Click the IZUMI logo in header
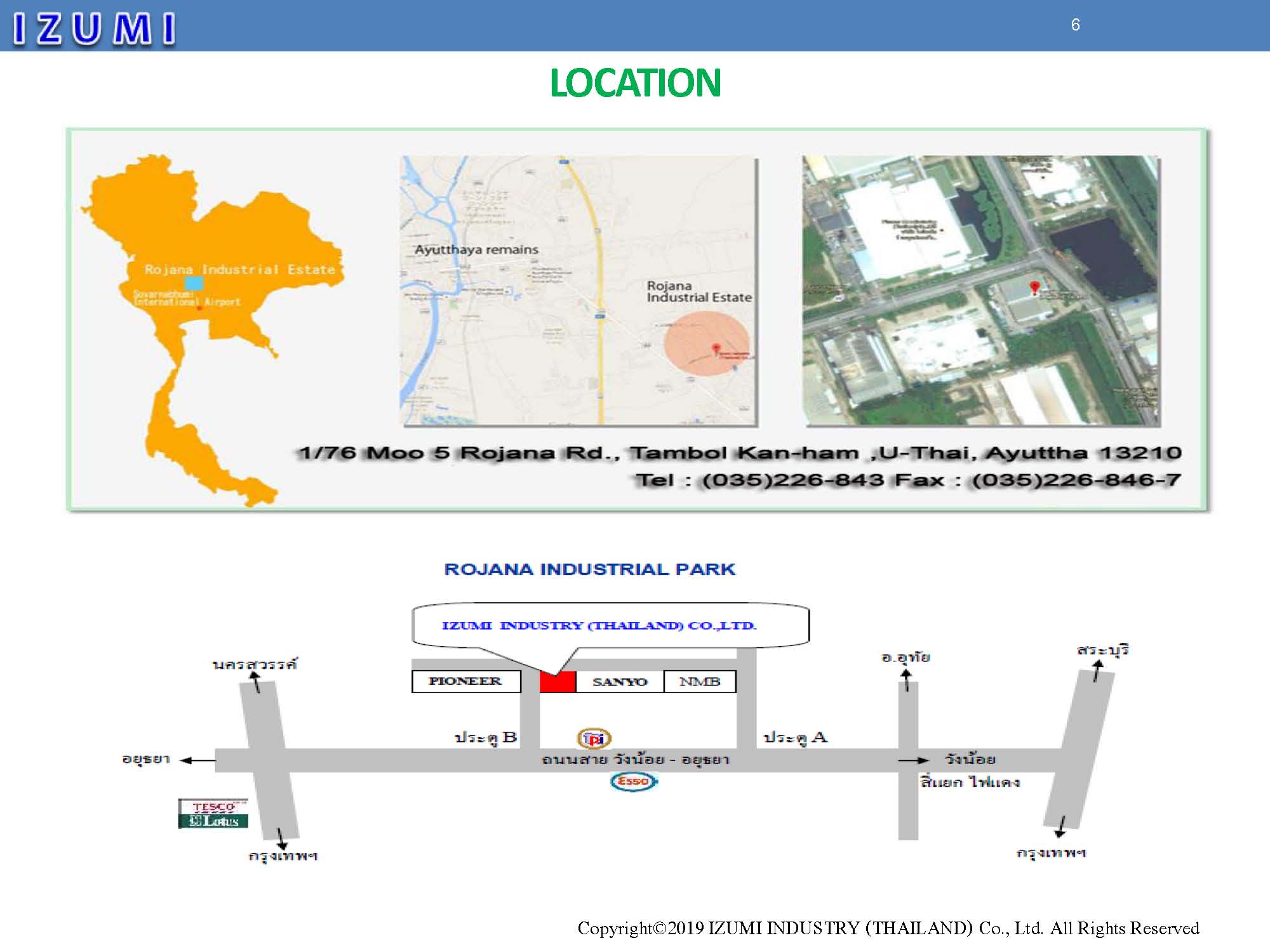The height and width of the screenshot is (952, 1270). (x=94, y=29)
